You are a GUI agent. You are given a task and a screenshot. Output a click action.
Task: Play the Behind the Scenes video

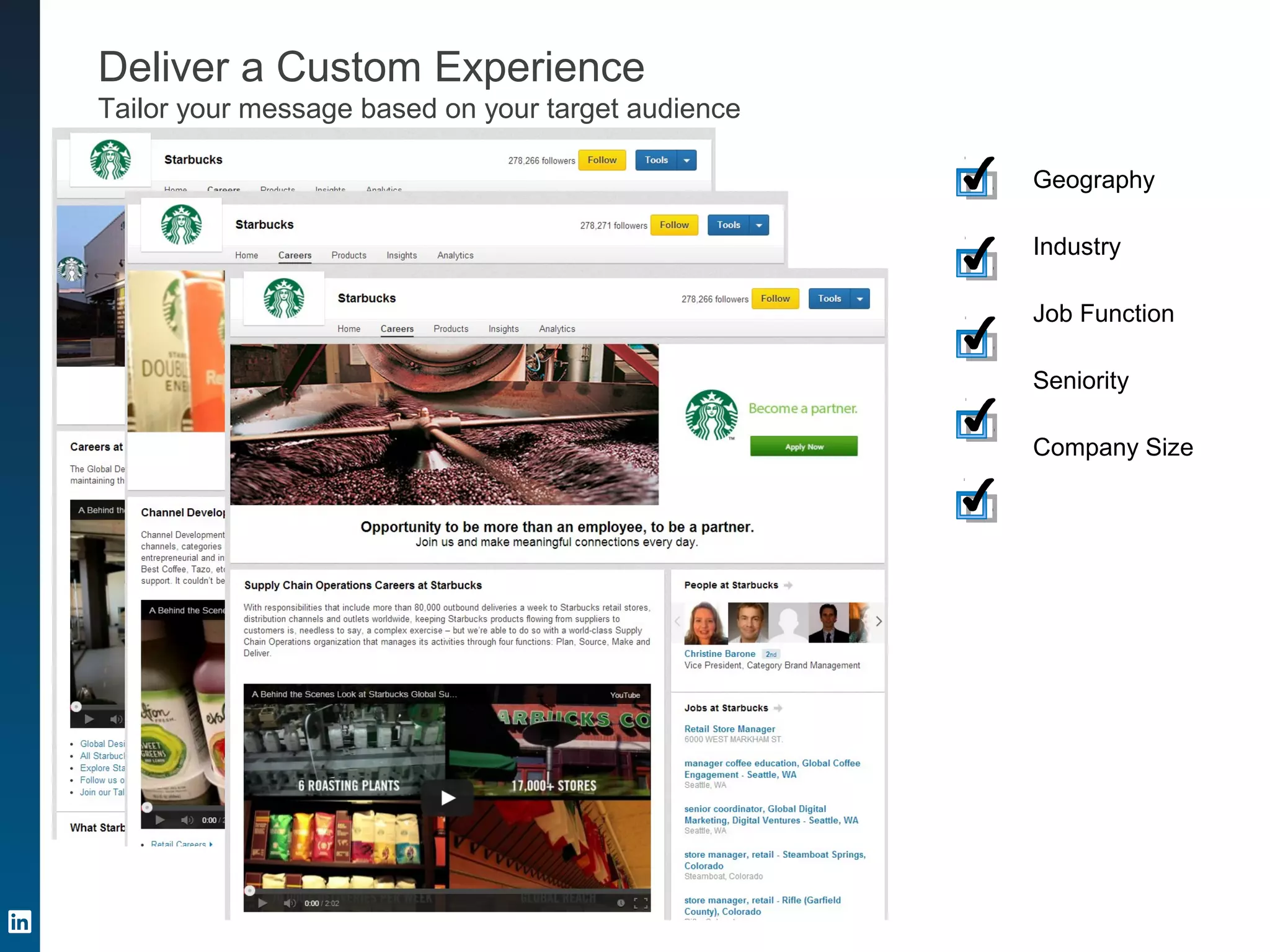448,798
